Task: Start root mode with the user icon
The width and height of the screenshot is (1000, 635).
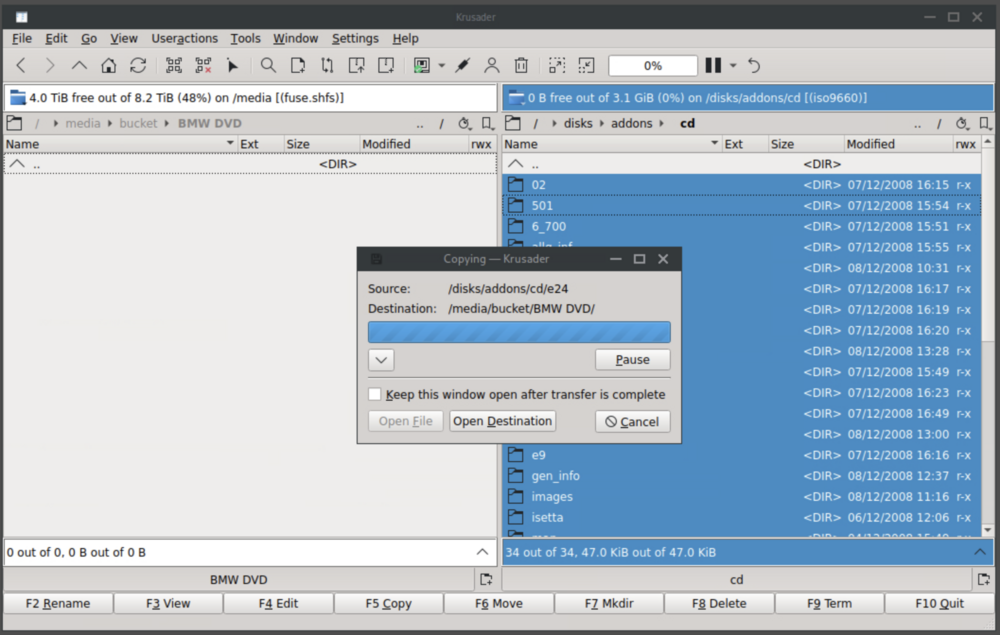Action: (x=492, y=65)
